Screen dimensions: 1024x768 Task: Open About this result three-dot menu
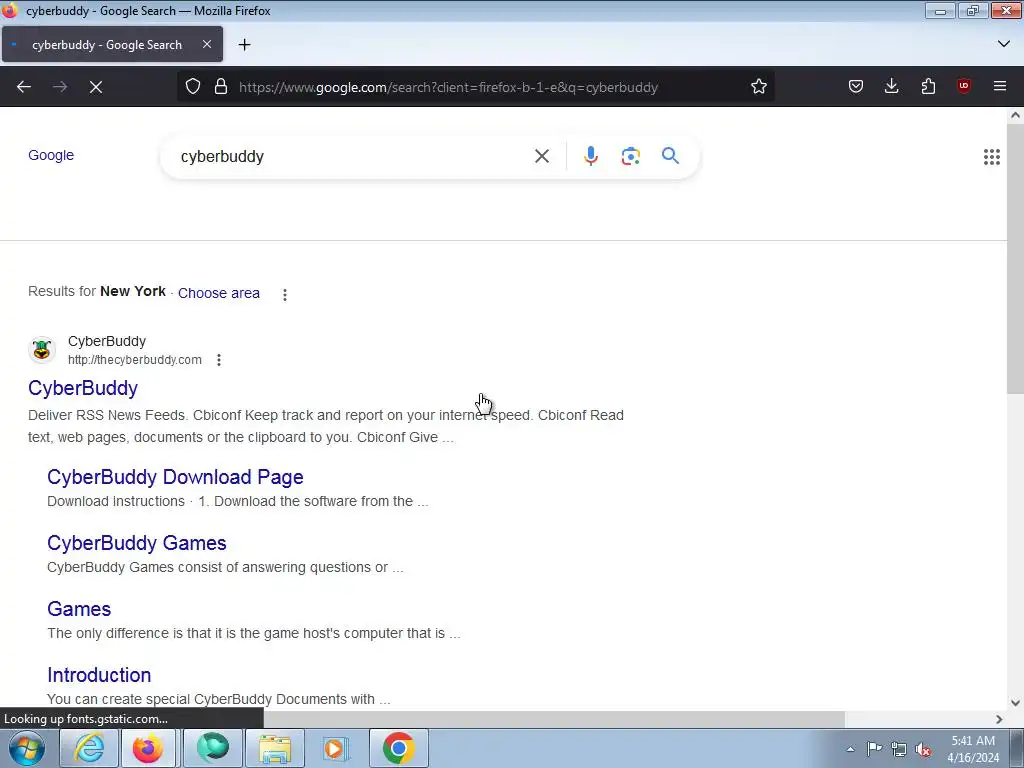219,360
